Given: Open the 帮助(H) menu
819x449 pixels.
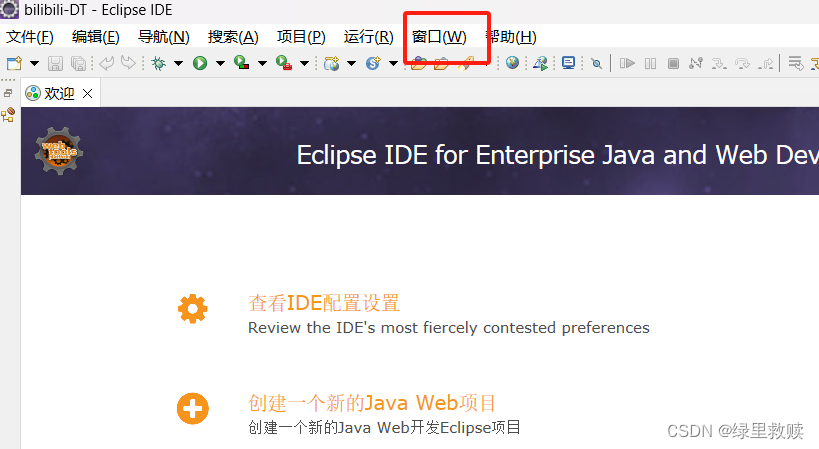Looking at the screenshot, I should [510, 37].
